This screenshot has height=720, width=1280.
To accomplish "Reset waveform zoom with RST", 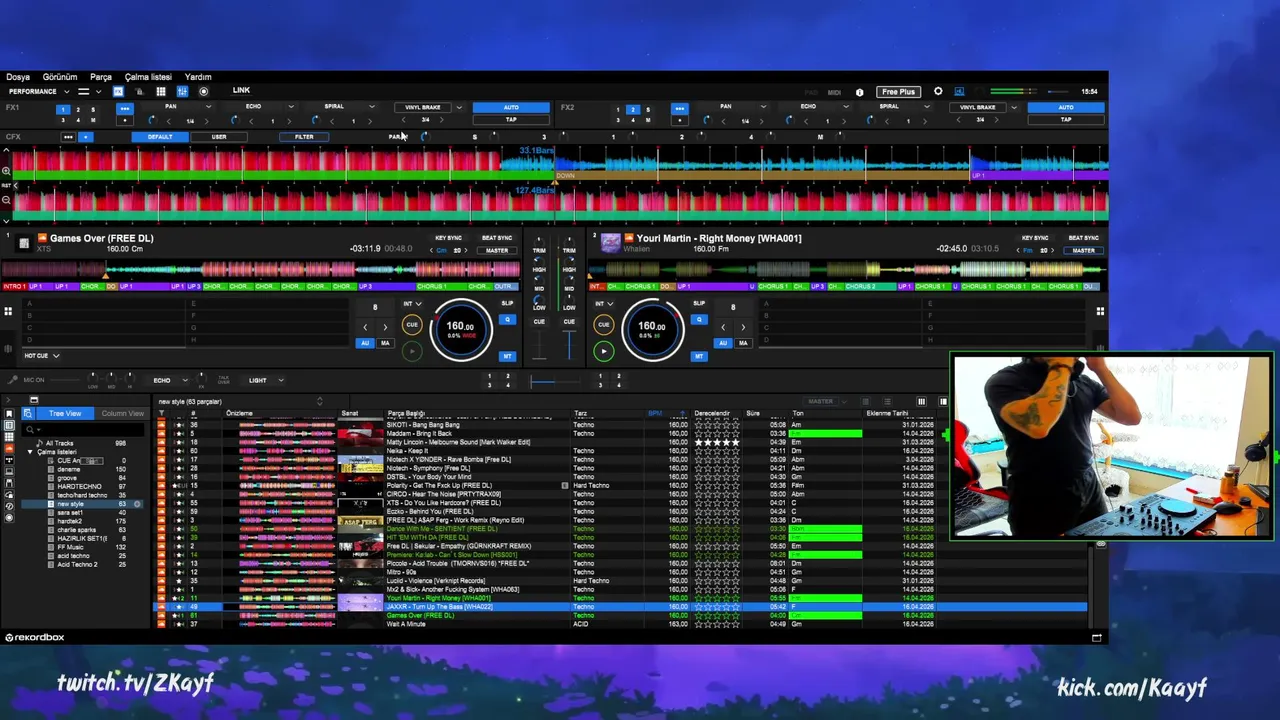I will (6, 186).
